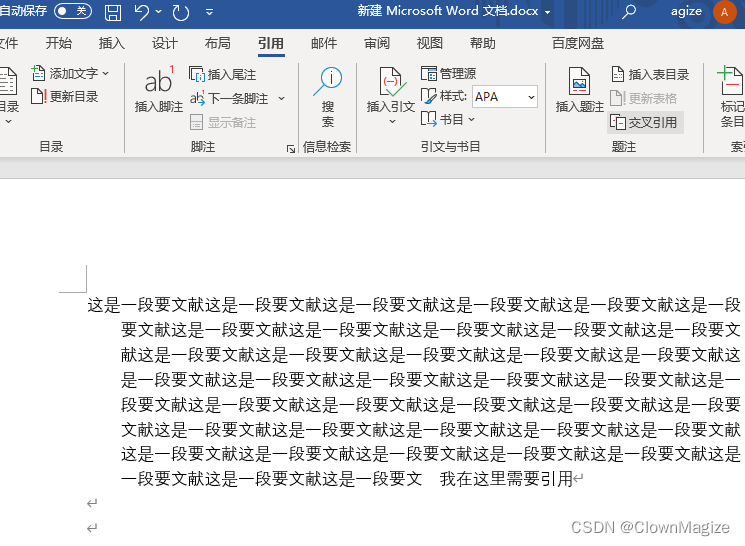Screen dimensions: 745x546
Task: Open the 脚注 dialog launcher
Action: pyautogui.click(x=291, y=149)
